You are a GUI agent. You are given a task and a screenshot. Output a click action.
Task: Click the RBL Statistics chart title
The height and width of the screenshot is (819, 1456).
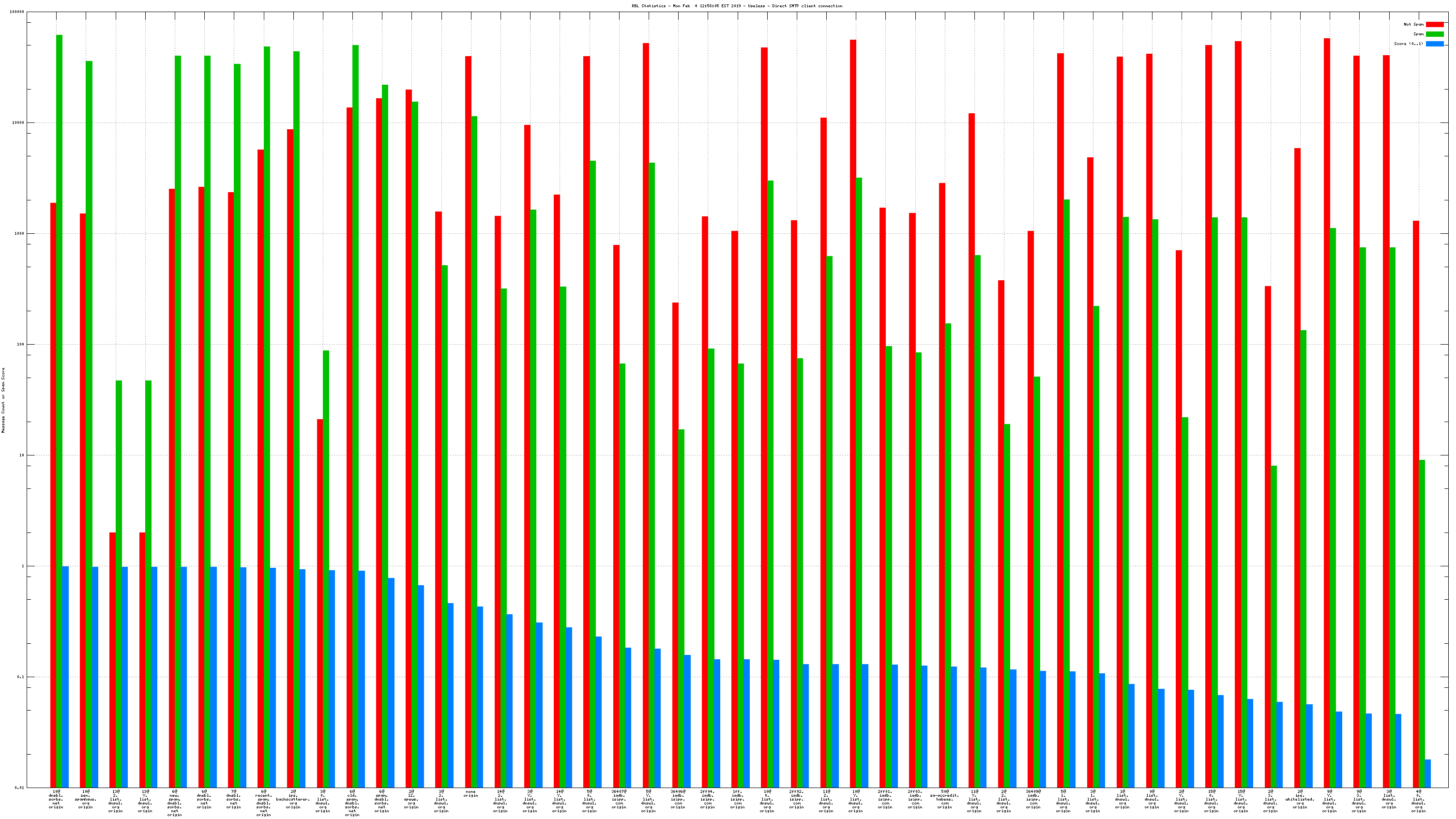pyautogui.click(x=737, y=6)
